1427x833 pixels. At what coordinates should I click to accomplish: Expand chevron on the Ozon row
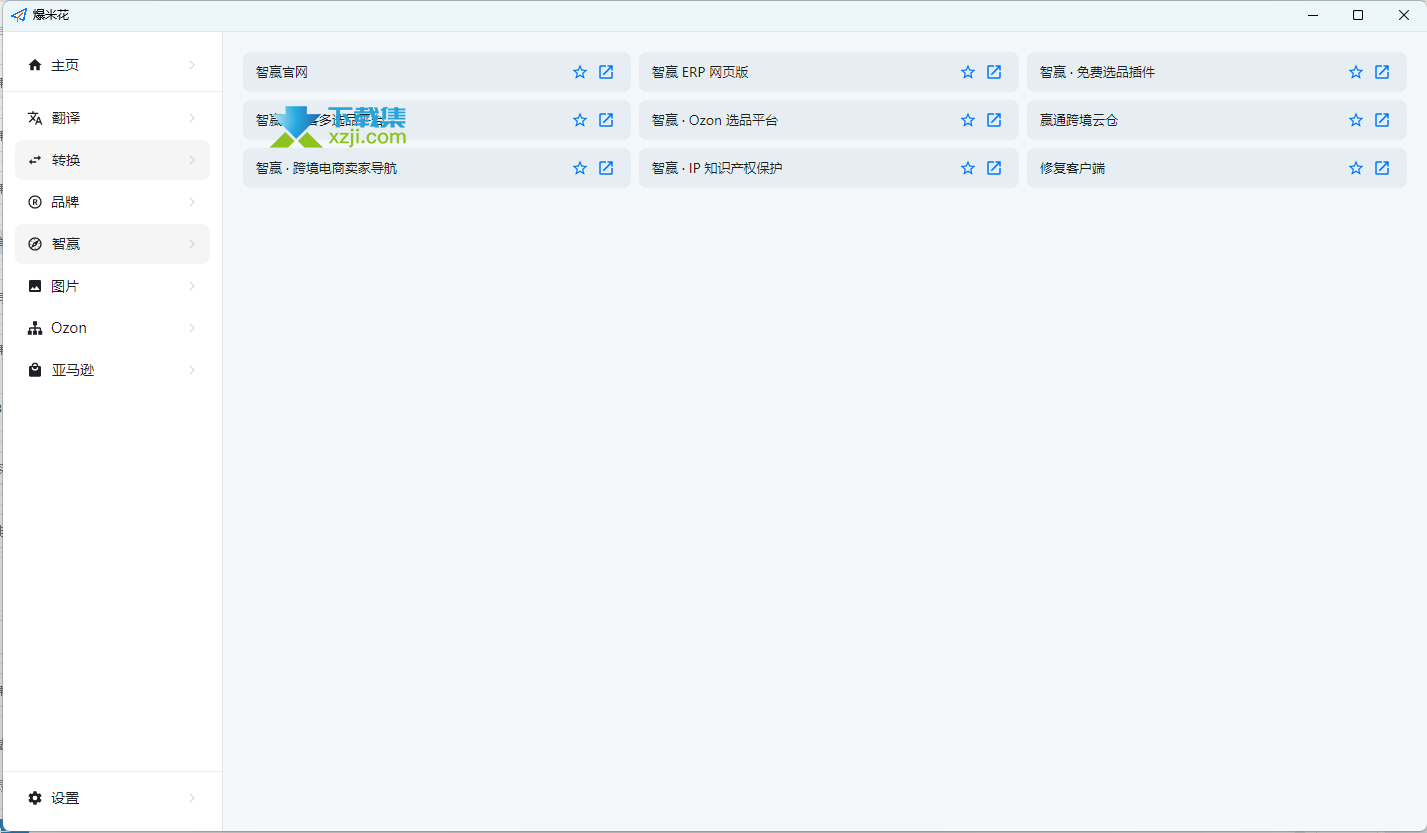pyautogui.click(x=192, y=328)
